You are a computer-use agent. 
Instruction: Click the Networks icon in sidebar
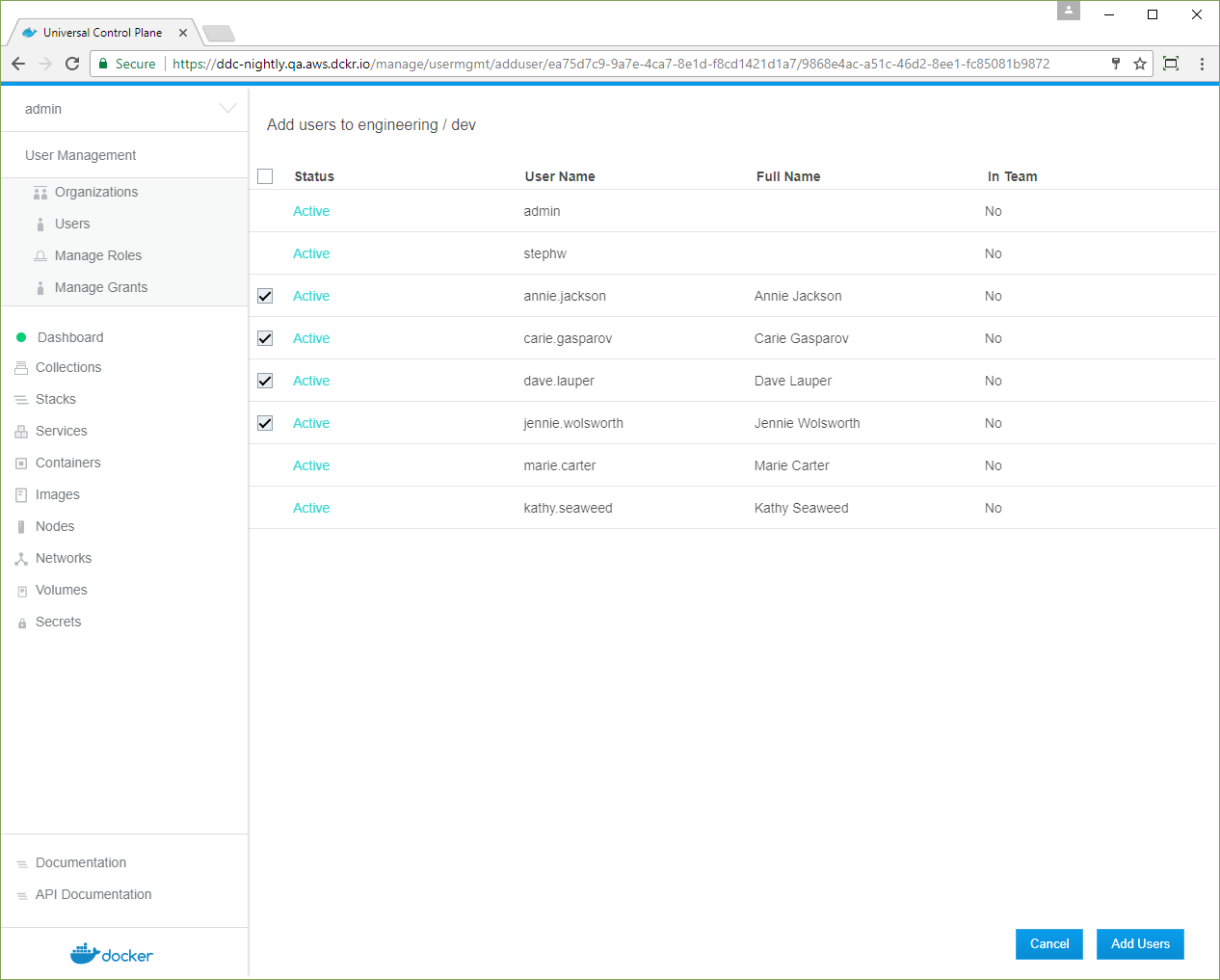tap(21, 559)
